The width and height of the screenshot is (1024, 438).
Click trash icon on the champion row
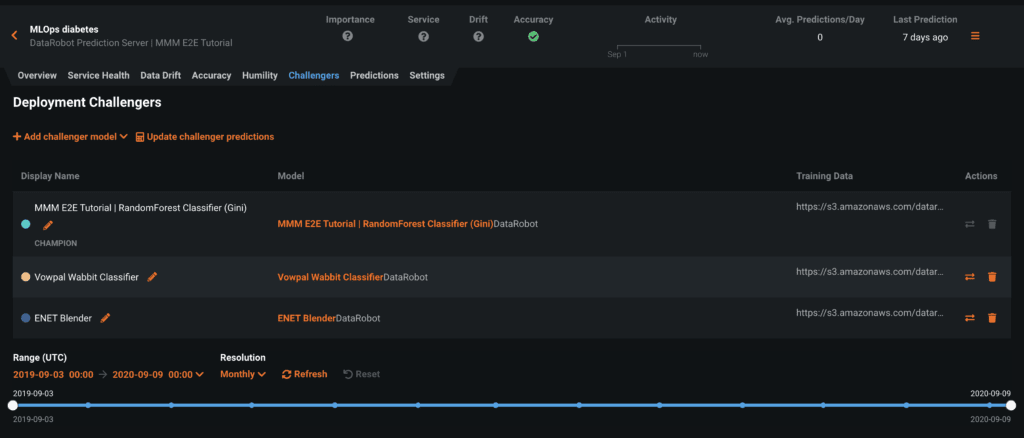point(992,224)
